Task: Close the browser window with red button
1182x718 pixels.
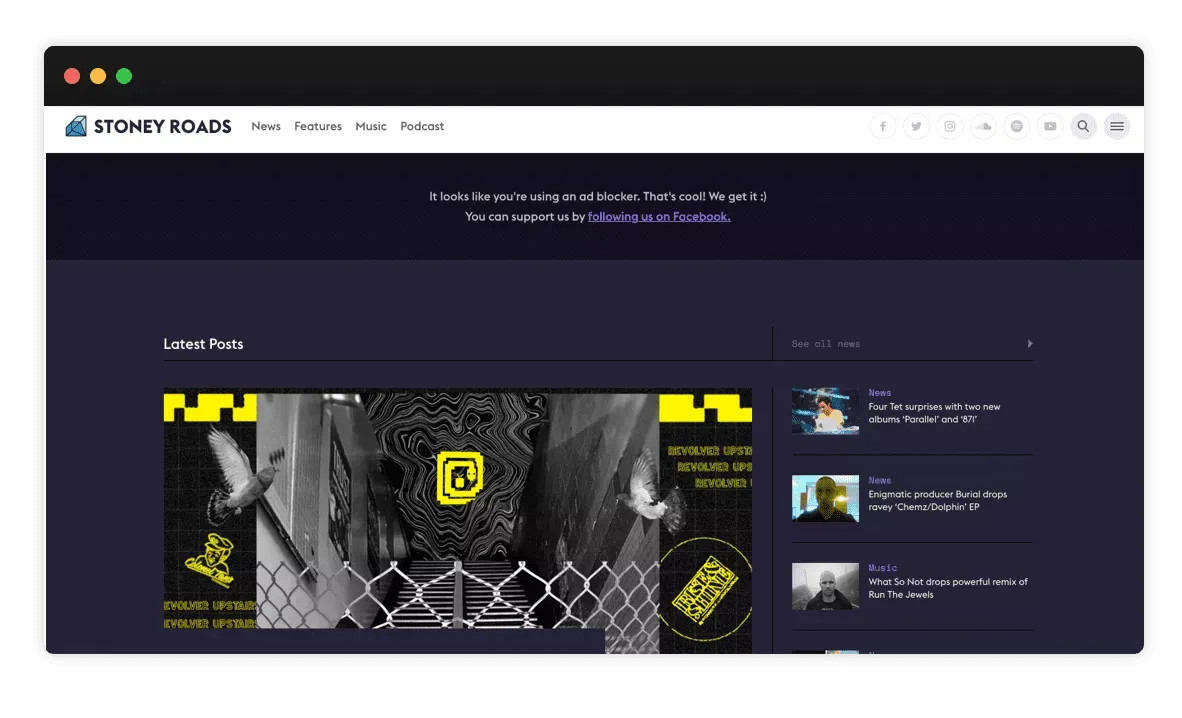Action: pyautogui.click(x=72, y=76)
